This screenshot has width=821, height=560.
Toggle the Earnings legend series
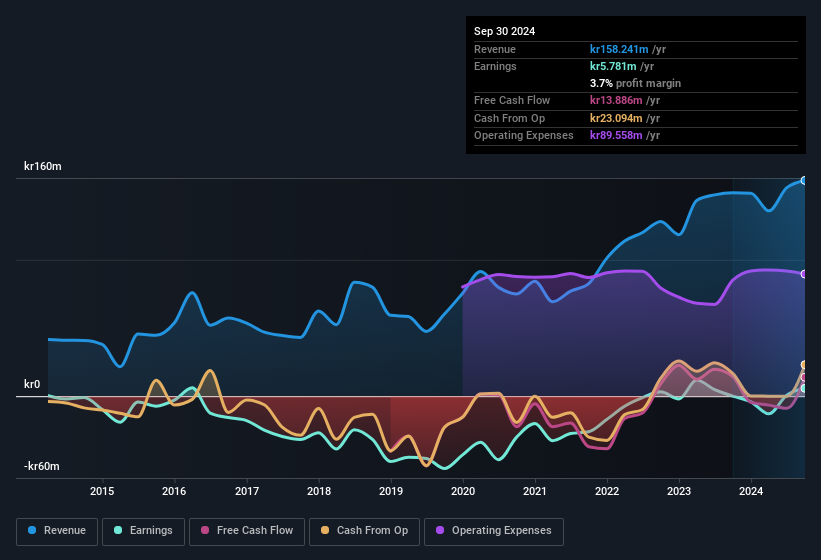tap(143, 531)
